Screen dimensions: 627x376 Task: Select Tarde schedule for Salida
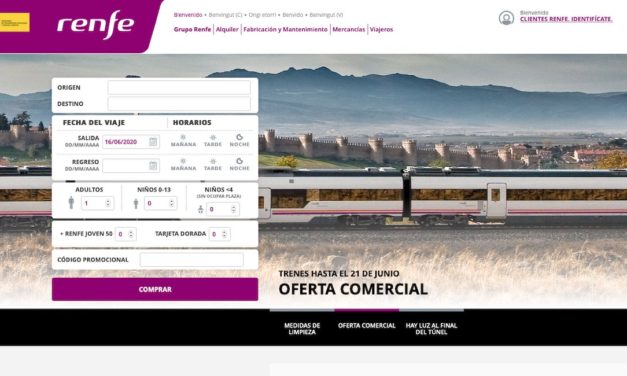coord(213,141)
